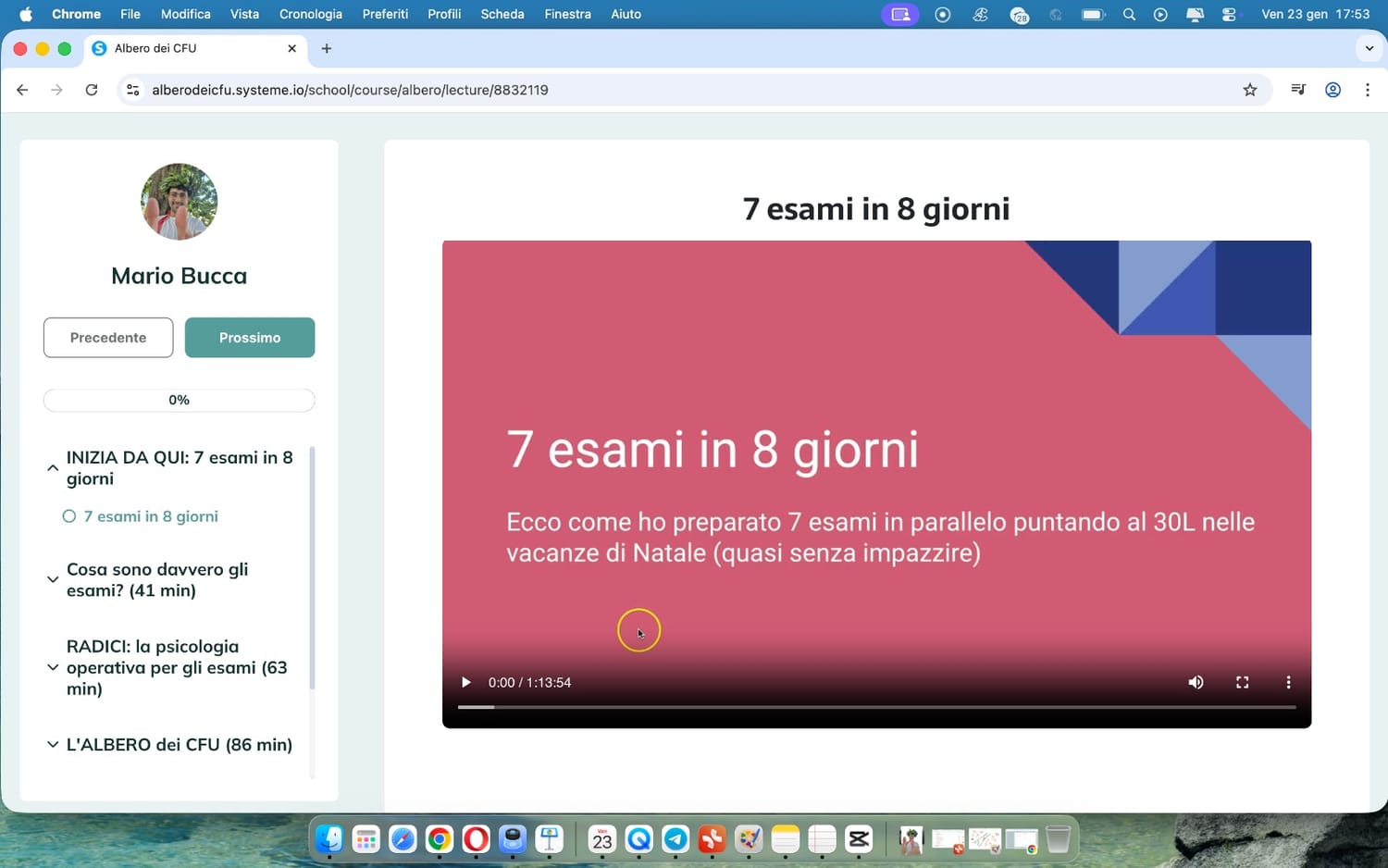The height and width of the screenshot is (868, 1388).
Task: Open the Finestra menu
Action: [x=567, y=14]
